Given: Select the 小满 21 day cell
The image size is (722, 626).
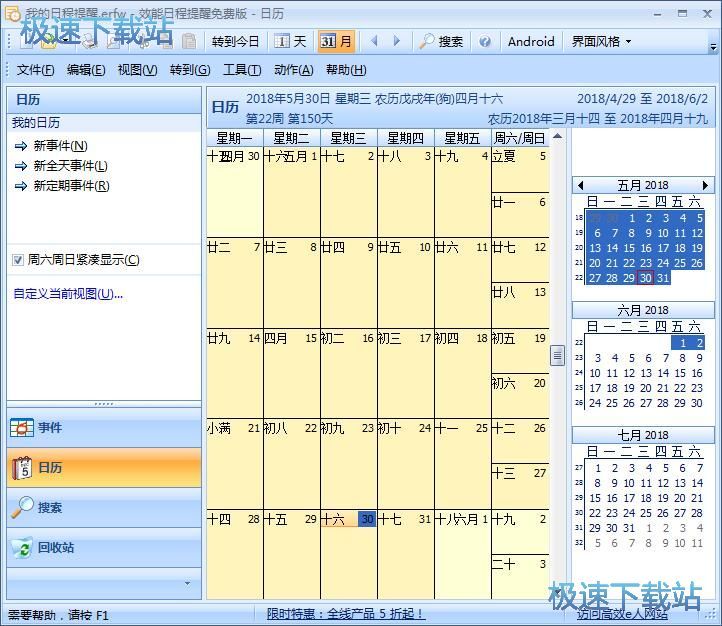Looking at the screenshot, I should [x=234, y=464].
